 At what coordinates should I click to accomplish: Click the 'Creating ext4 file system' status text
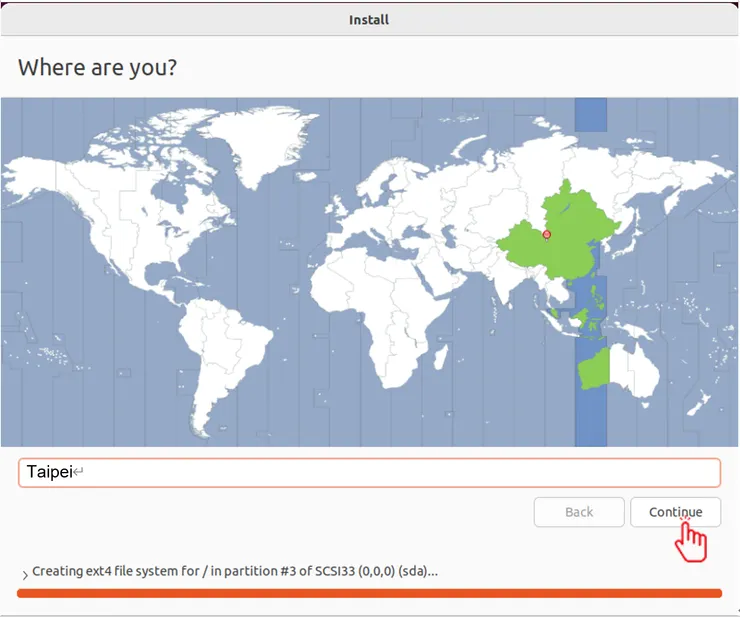(235, 571)
